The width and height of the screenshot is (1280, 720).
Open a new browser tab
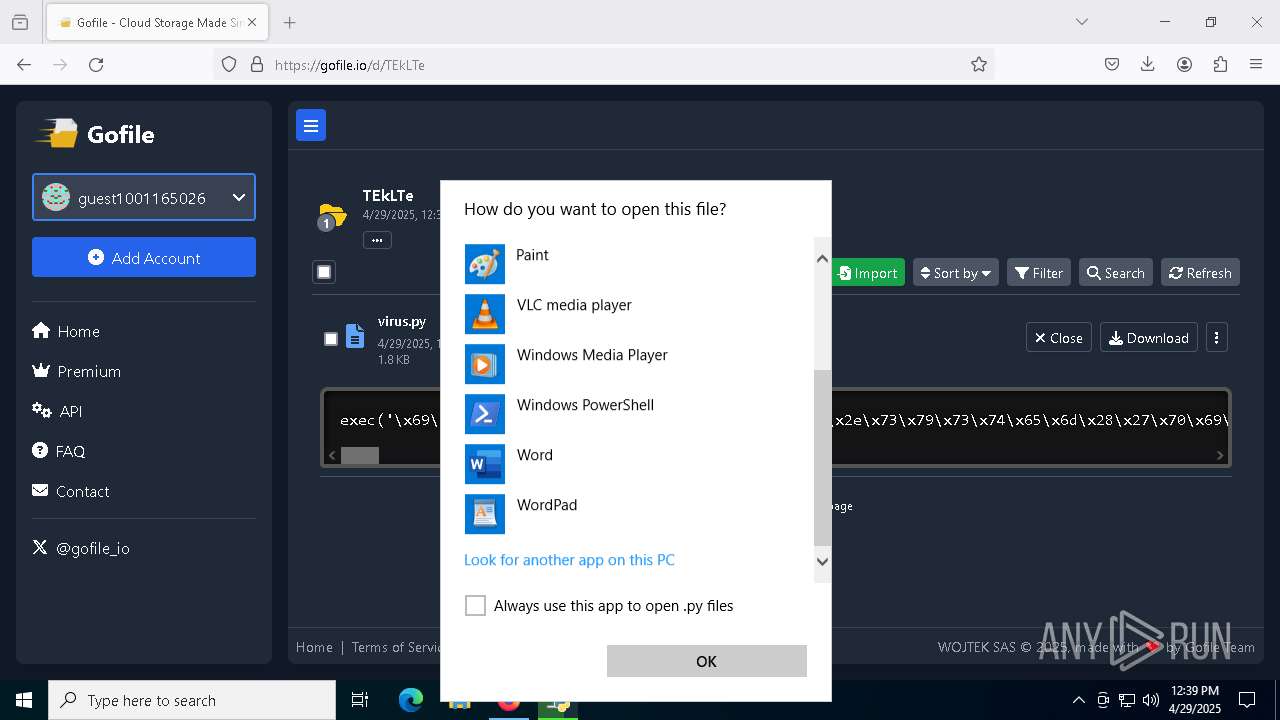point(290,22)
